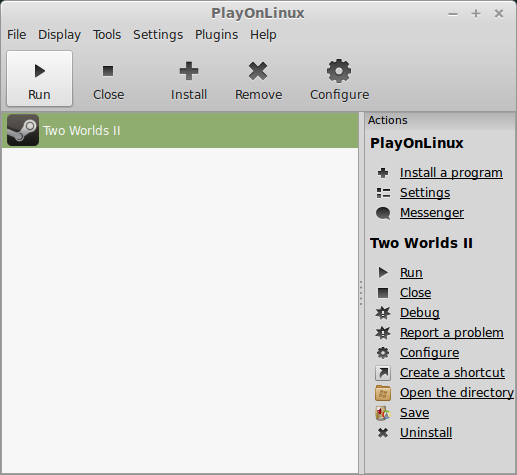
Task: Open the Tools menu
Action: (x=107, y=35)
